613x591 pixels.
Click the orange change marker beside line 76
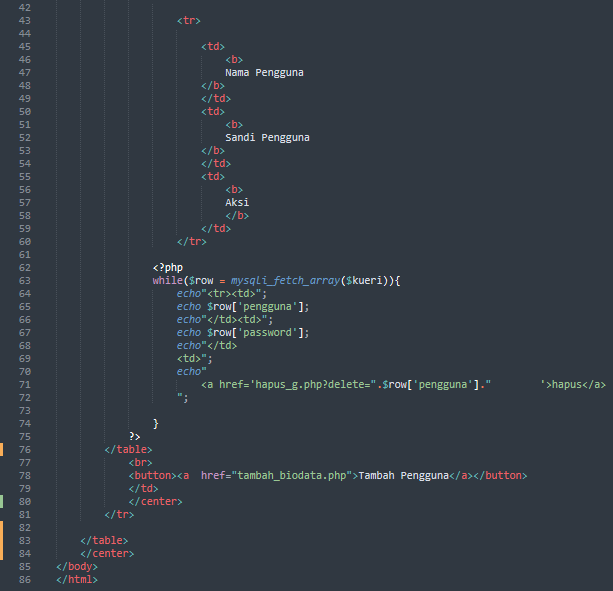click(x=2, y=450)
